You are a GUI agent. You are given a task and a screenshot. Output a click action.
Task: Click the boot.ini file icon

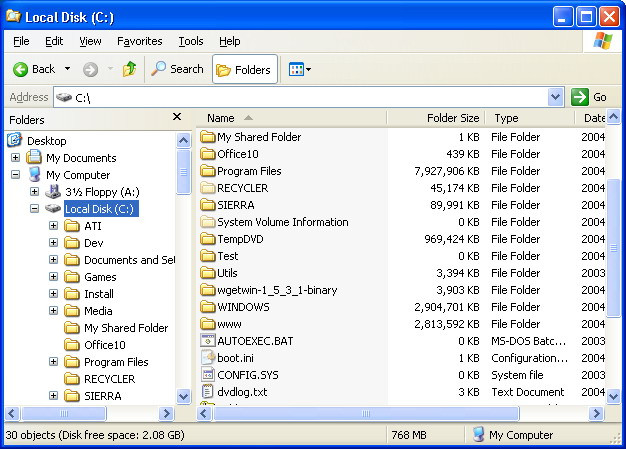(x=208, y=358)
